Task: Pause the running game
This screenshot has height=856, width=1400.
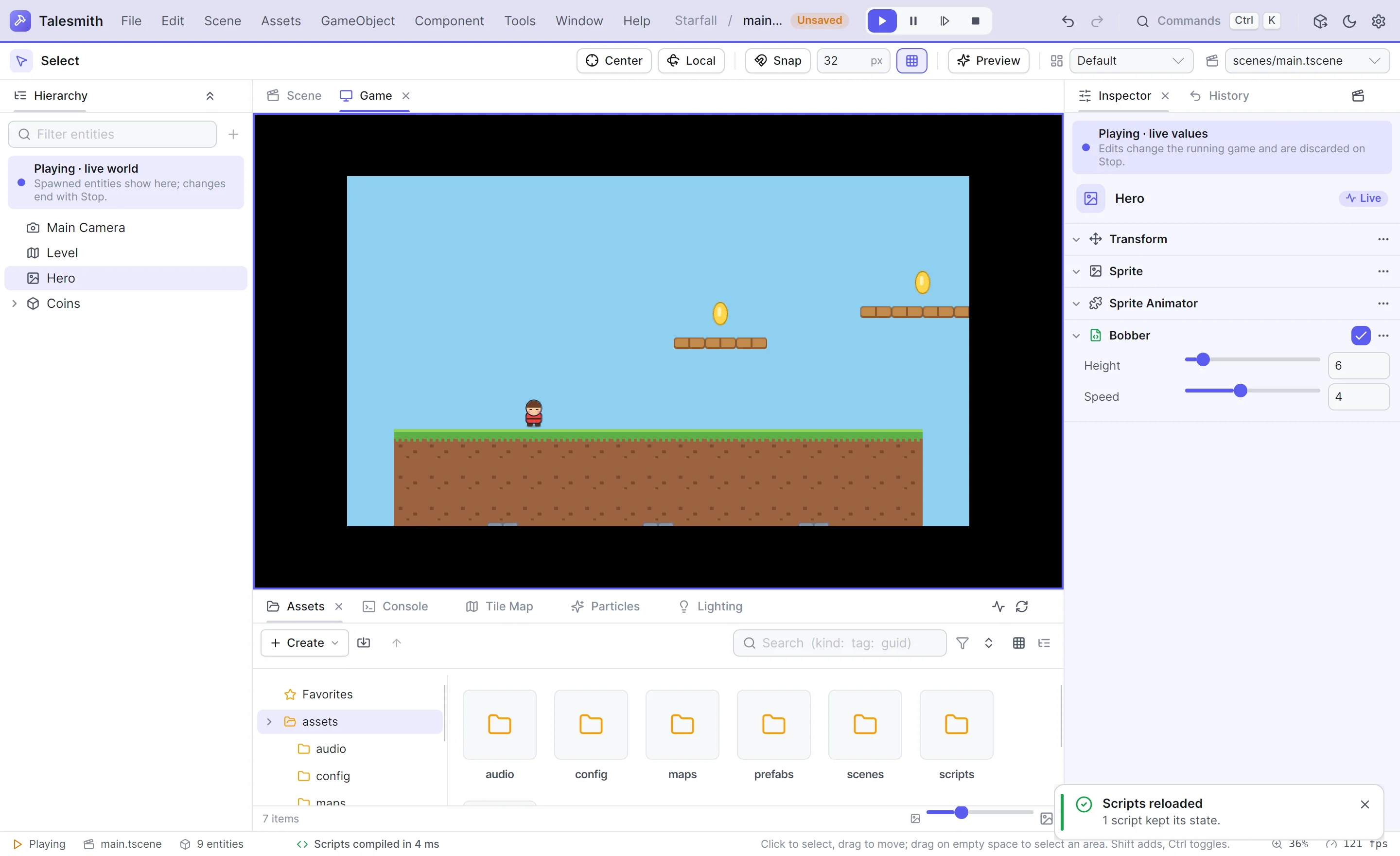Action: (x=913, y=21)
